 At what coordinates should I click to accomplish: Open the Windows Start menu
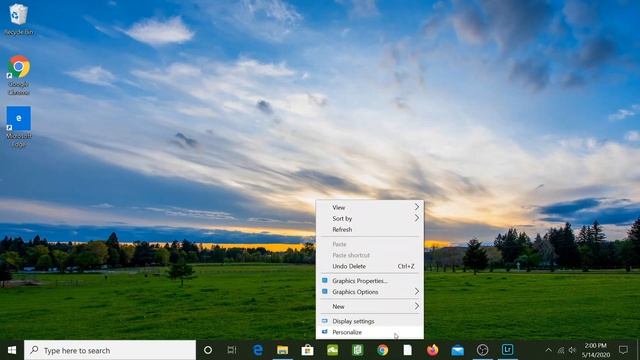12,350
